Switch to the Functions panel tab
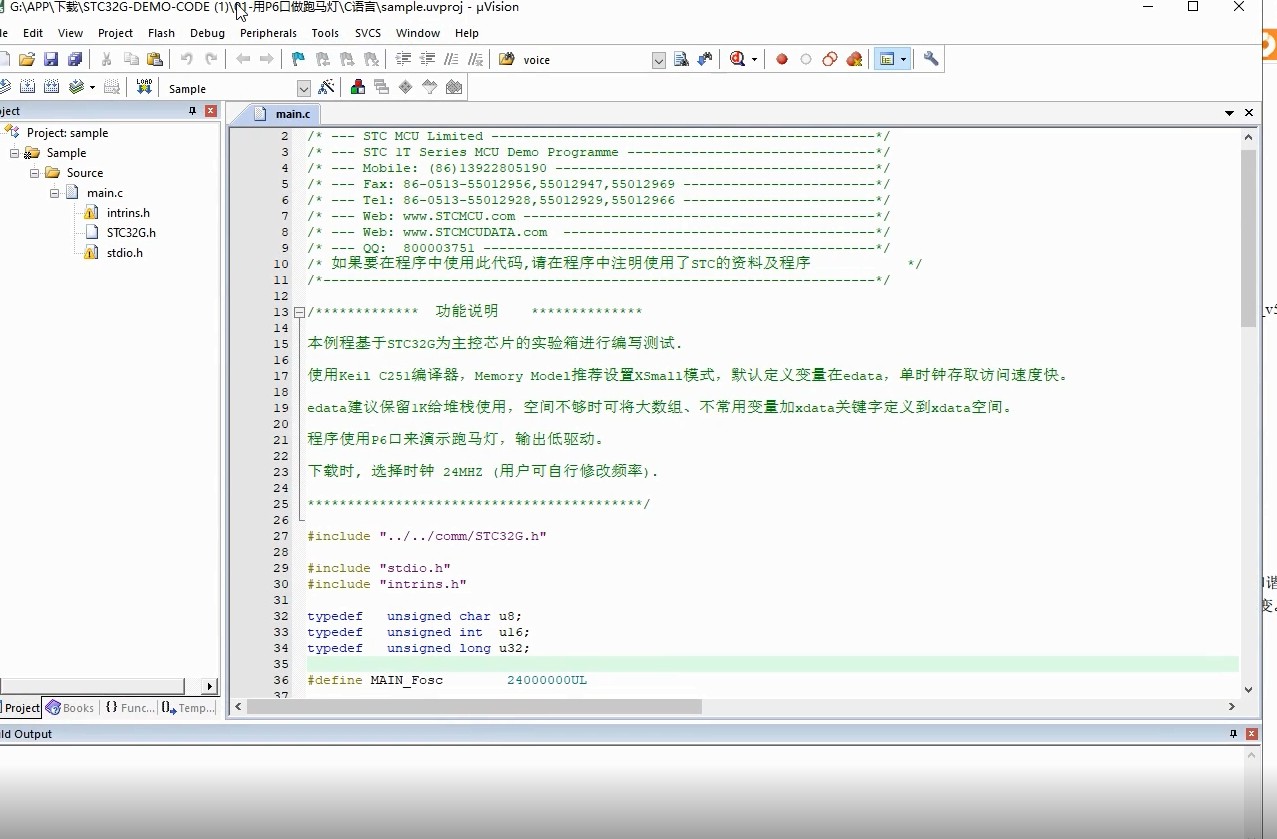This screenshot has width=1277, height=839. tap(129, 707)
